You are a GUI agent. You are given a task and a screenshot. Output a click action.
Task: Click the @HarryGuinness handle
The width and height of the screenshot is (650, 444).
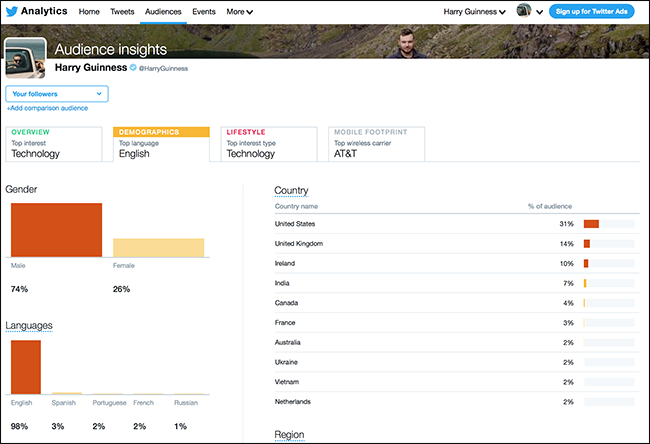click(163, 68)
